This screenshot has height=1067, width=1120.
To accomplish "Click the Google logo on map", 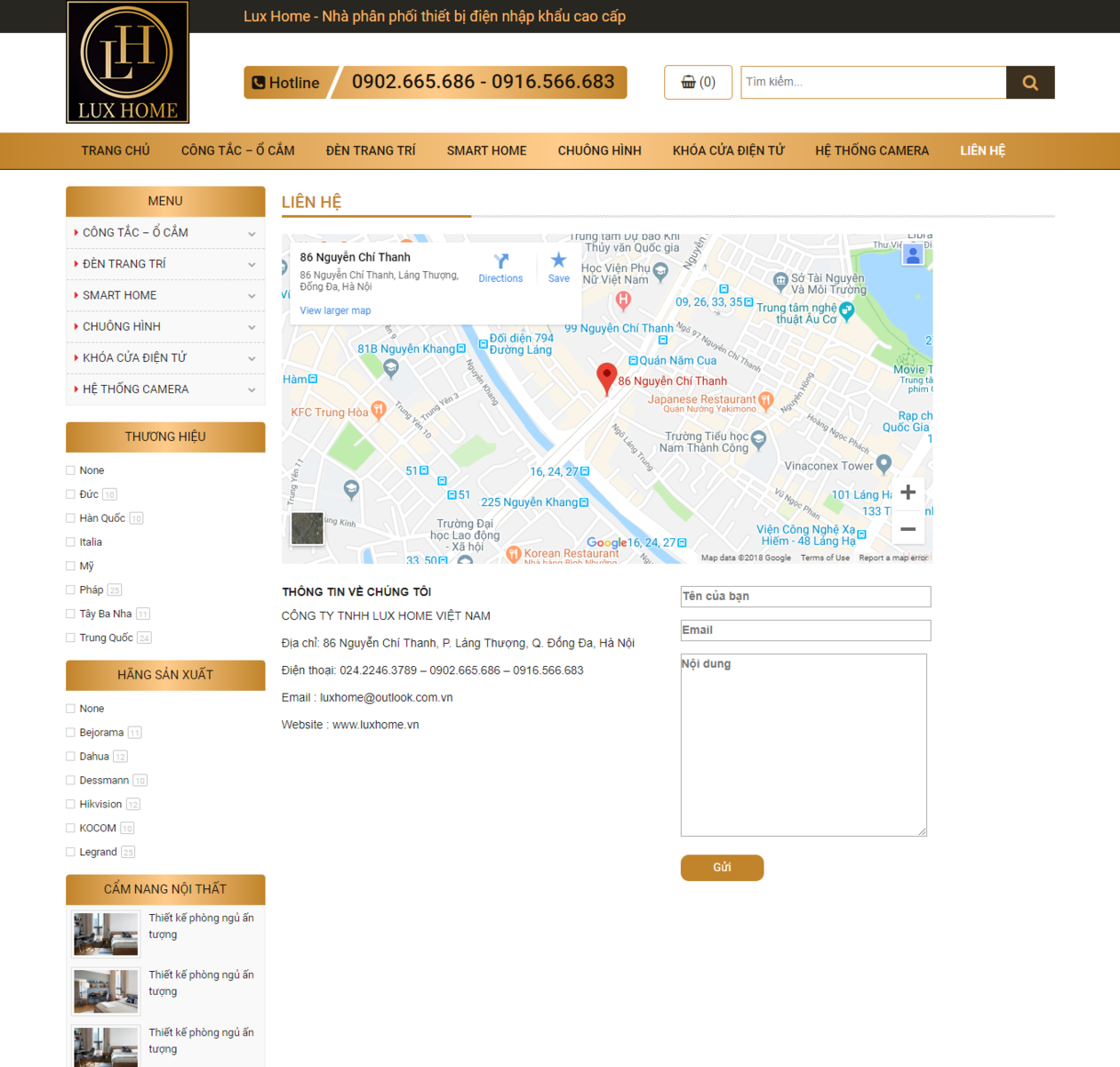I will pyautogui.click(x=606, y=542).
